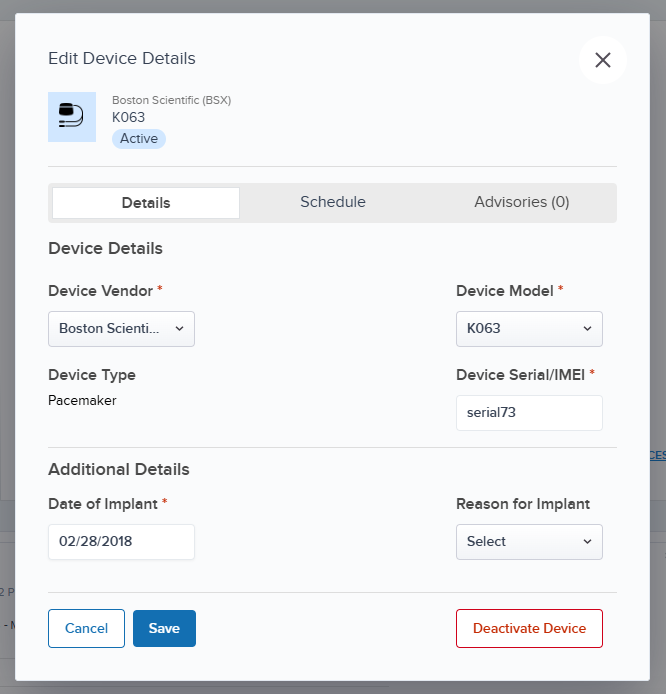Image resolution: width=666 pixels, height=694 pixels.
Task: View the Advisories (0) tab
Action: click(521, 202)
